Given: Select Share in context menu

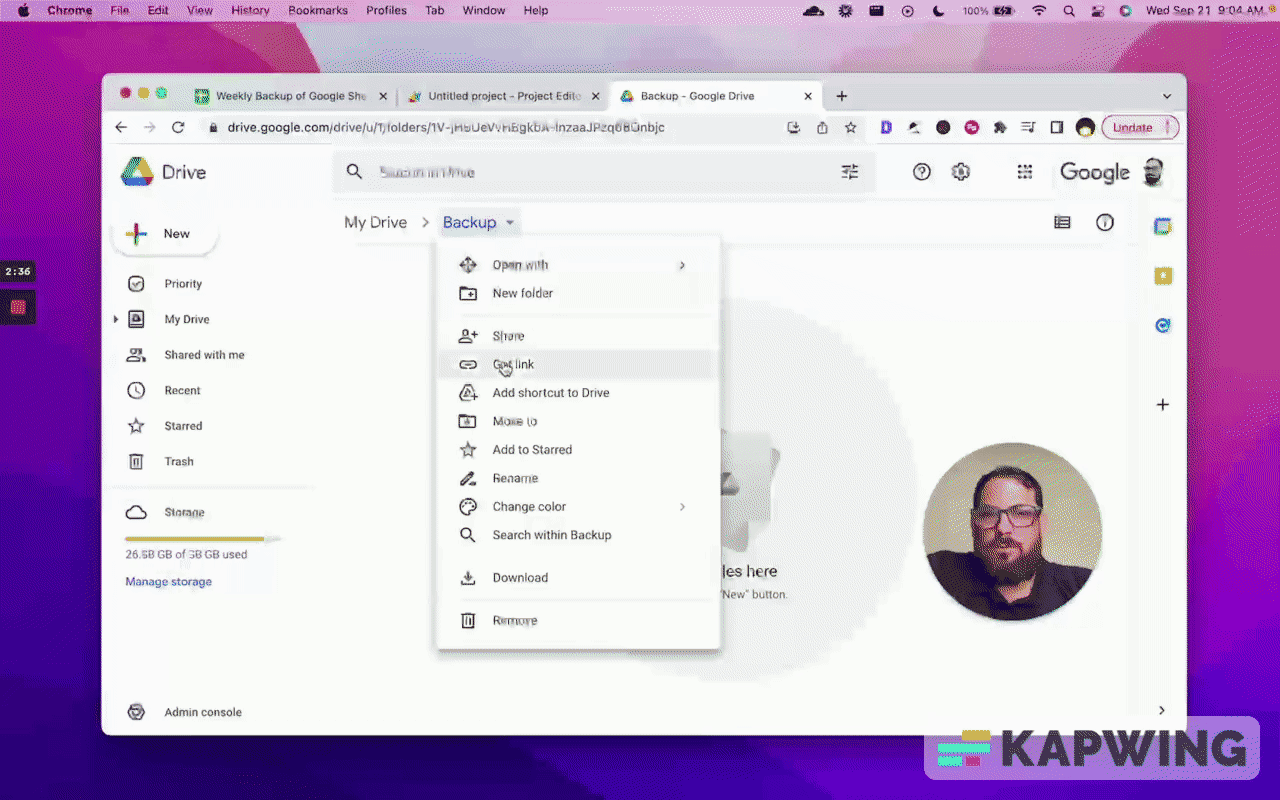Looking at the screenshot, I should click(578, 336).
